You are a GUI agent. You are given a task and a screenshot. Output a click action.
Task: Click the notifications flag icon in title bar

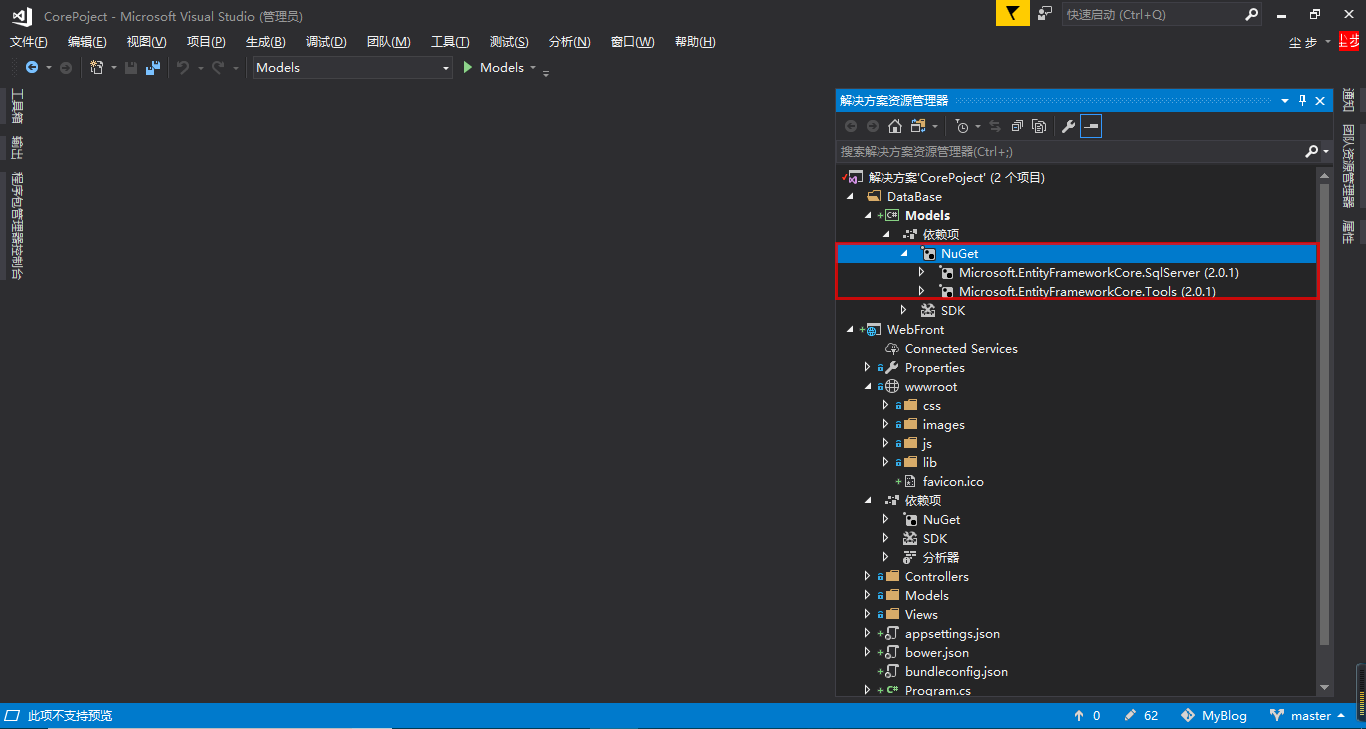pos(1012,14)
